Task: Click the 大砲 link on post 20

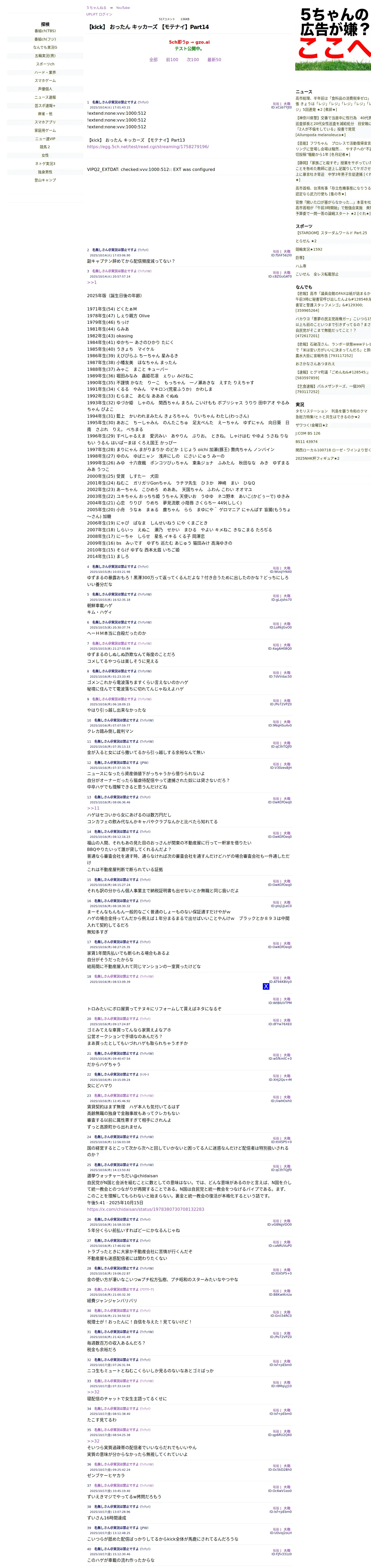Action: coord(287,1021)
